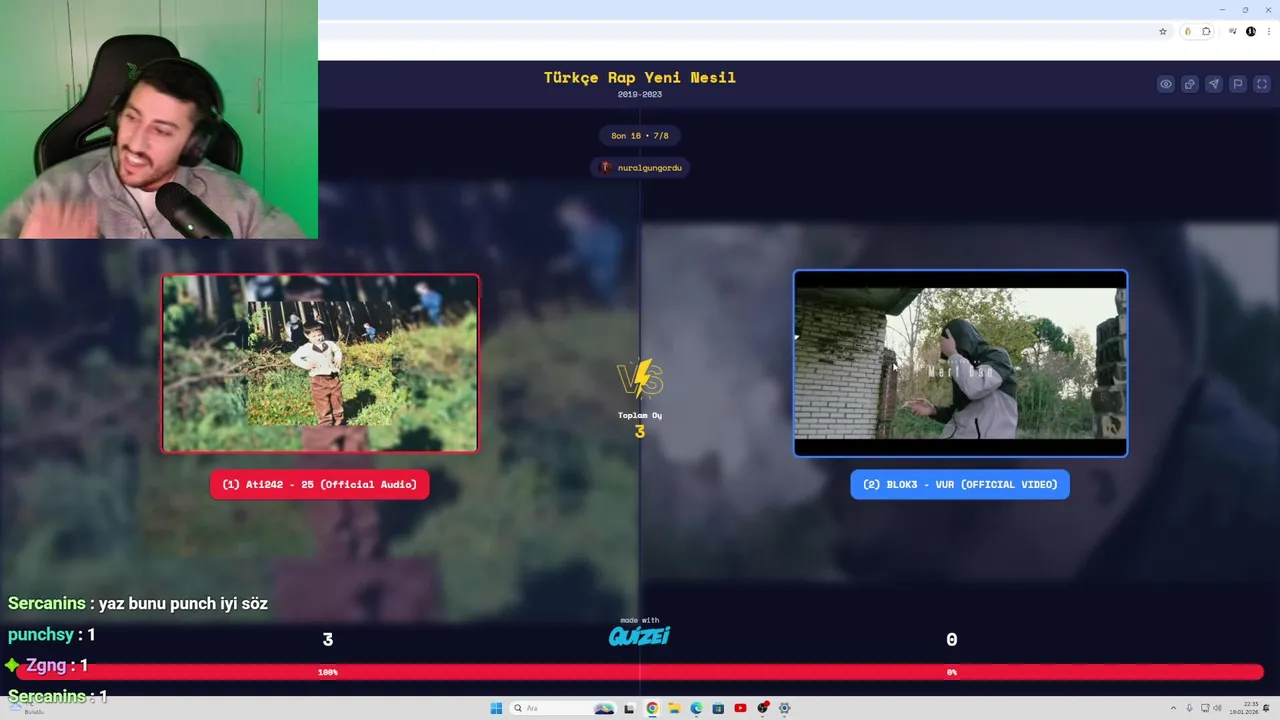
Task: Click the right vote count 0
Action: (x=952, y=640)
